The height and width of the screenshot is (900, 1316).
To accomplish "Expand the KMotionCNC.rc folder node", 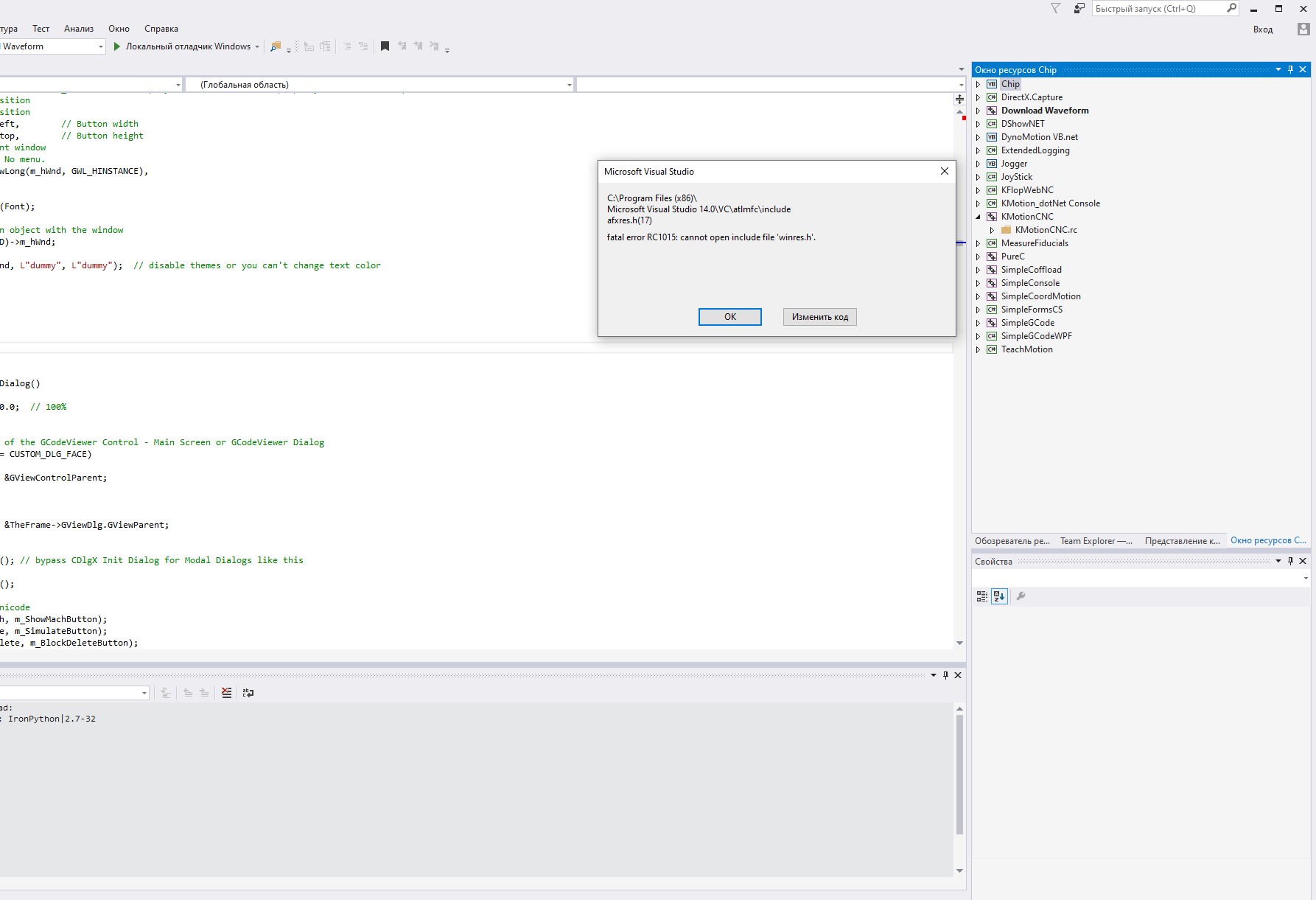I will (992, 230).
